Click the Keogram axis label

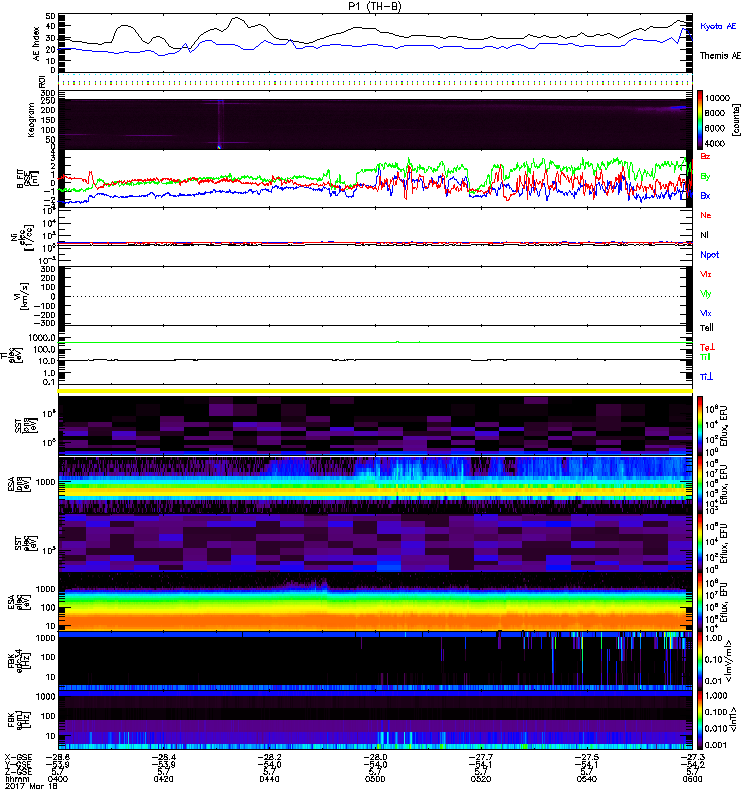pos(31,120)
